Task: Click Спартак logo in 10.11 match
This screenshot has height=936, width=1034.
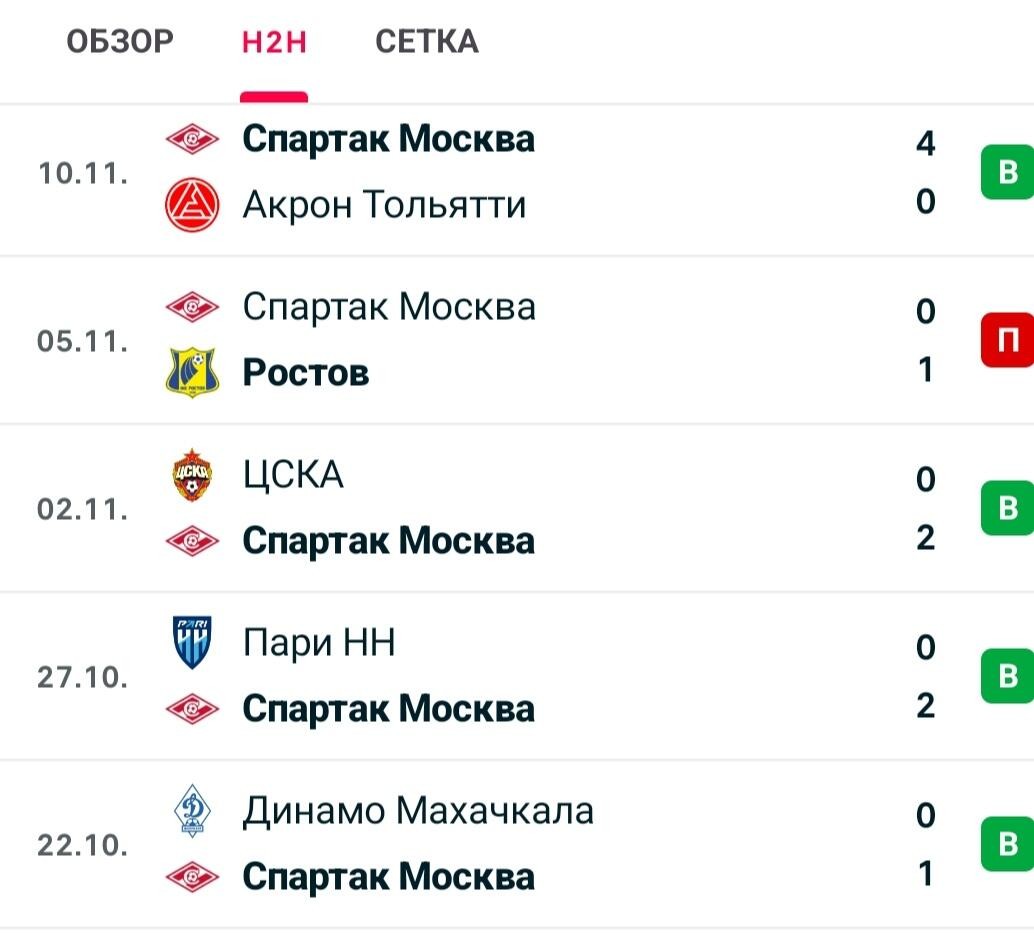Action: coord(192,139)
